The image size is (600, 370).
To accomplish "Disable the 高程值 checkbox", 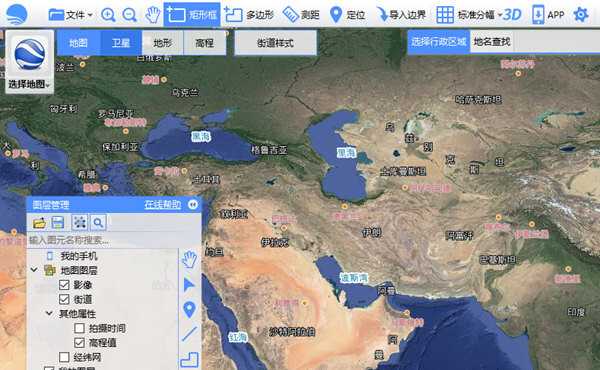I will pos(79,342).
